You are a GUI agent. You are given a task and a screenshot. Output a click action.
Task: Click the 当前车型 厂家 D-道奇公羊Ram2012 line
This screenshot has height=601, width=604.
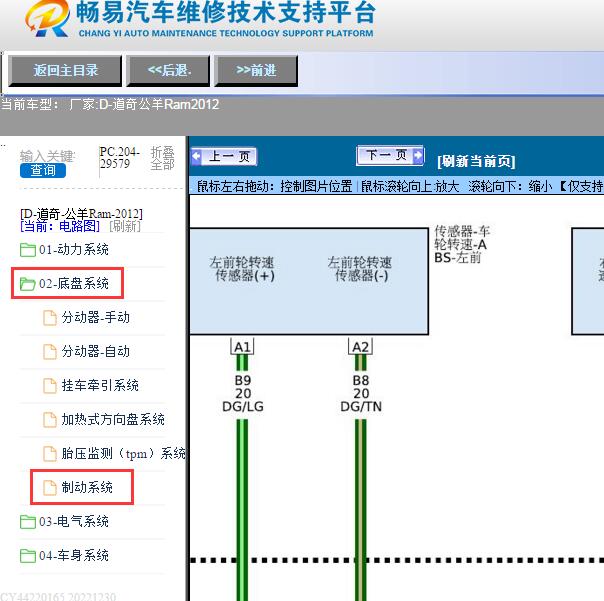[111, 104]
